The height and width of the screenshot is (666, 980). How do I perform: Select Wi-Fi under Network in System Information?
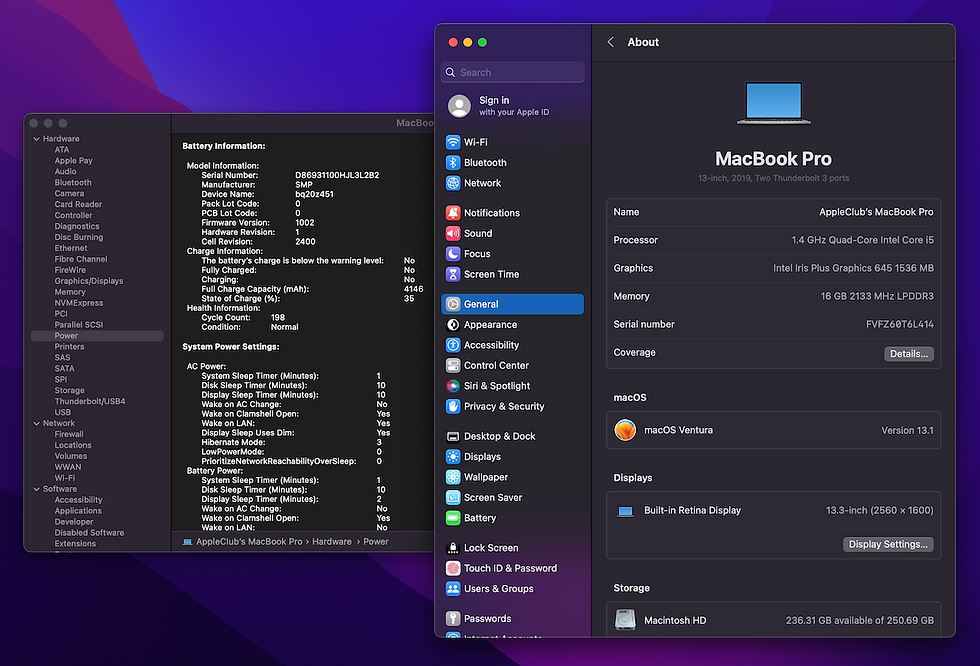click(x=64, y=478)
